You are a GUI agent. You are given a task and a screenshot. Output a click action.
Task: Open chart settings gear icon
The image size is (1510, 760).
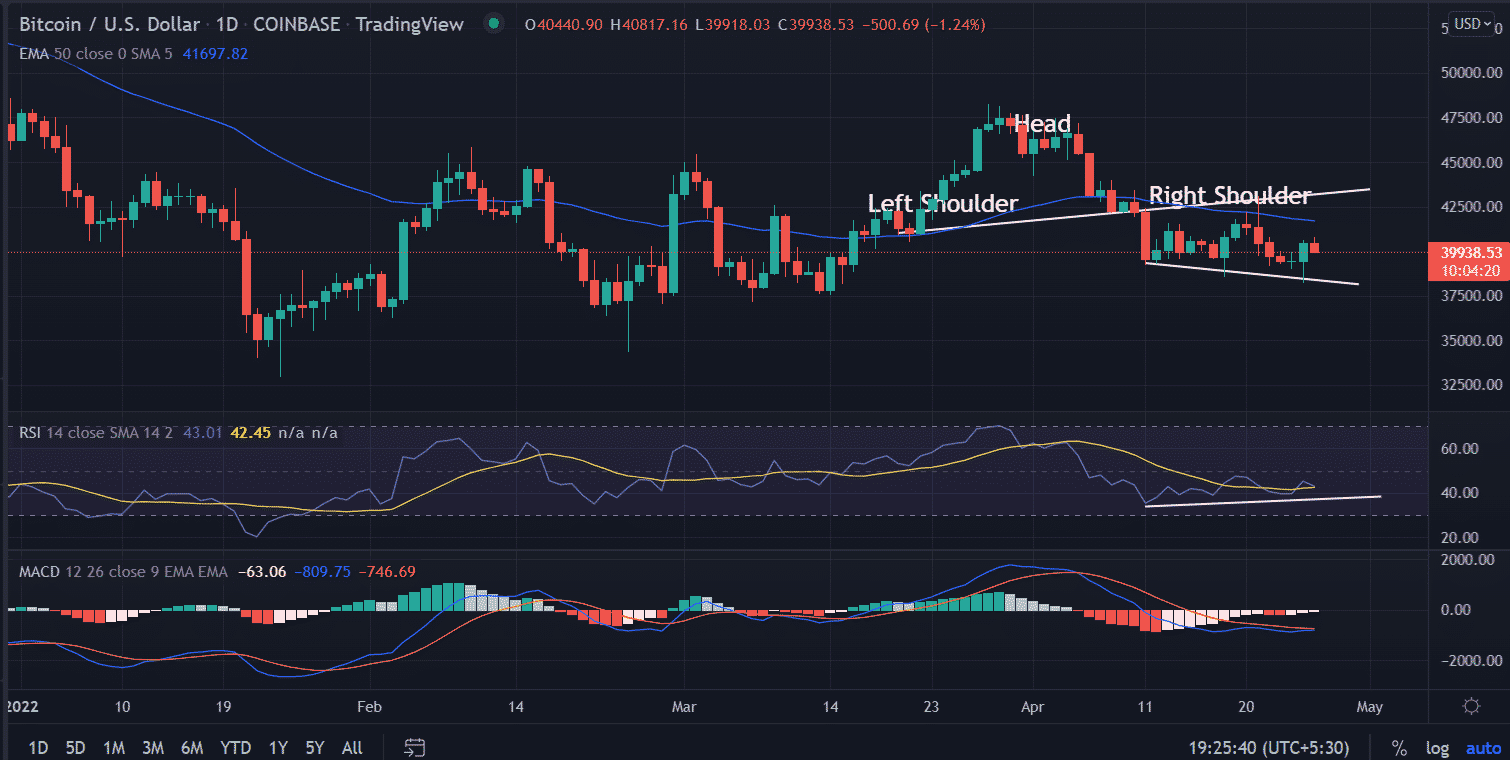[x=1471, y=707]
